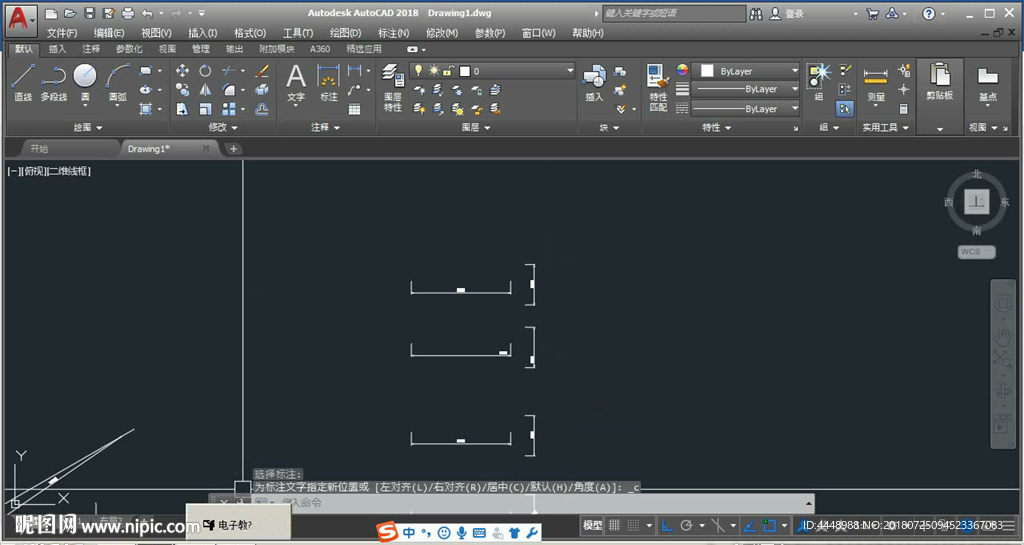
Task: Add a new drawing tab with plus button
Action: coord(233,149)
